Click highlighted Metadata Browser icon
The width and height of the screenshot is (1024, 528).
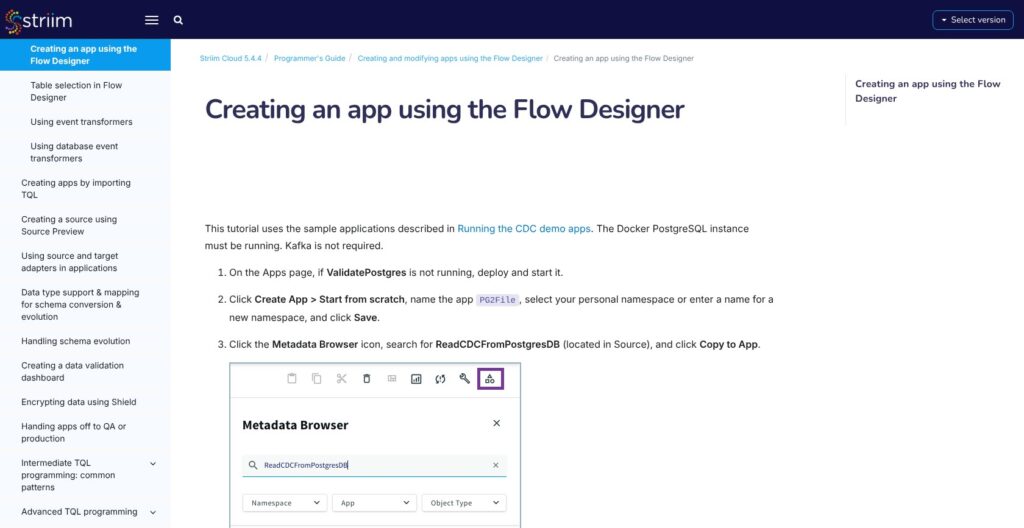pyautogui.click(x=490, y=378)
